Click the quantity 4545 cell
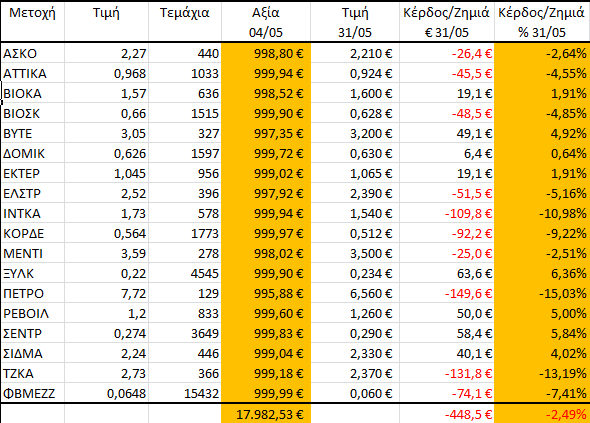This screenshot has height=423, width=590. click(x=185, y=273)
